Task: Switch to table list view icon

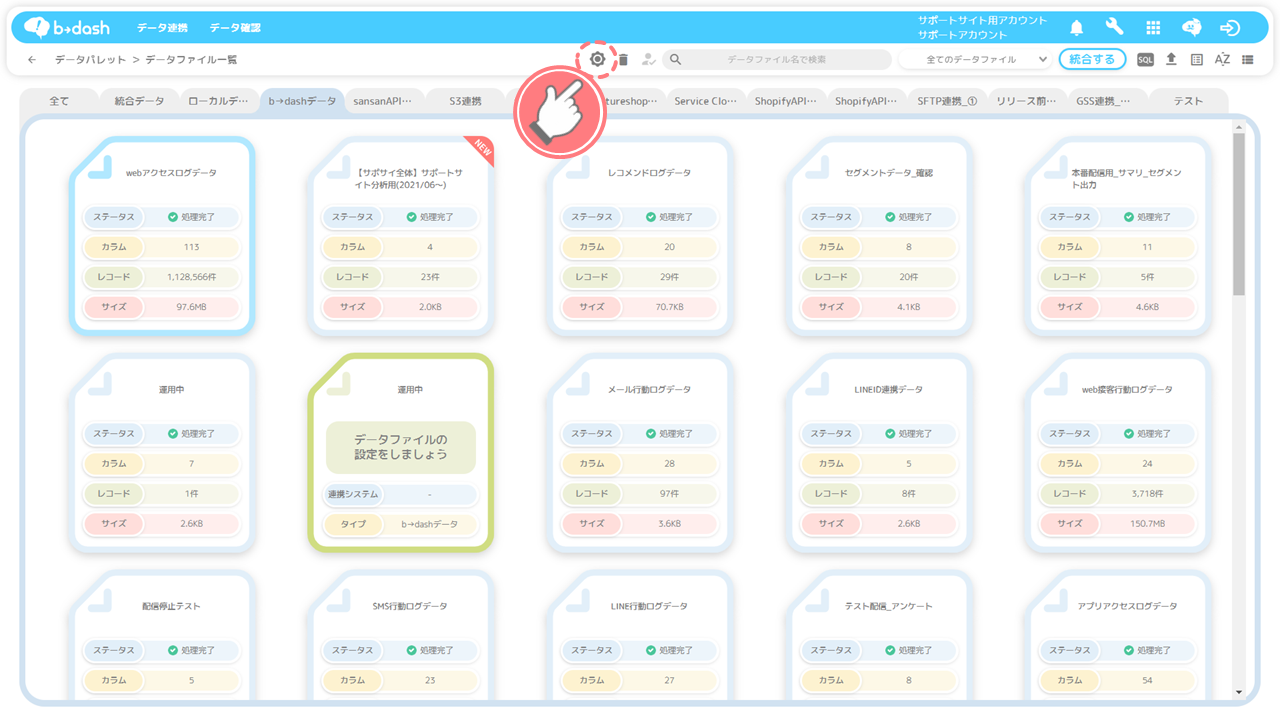Action: coord(1197,60)
